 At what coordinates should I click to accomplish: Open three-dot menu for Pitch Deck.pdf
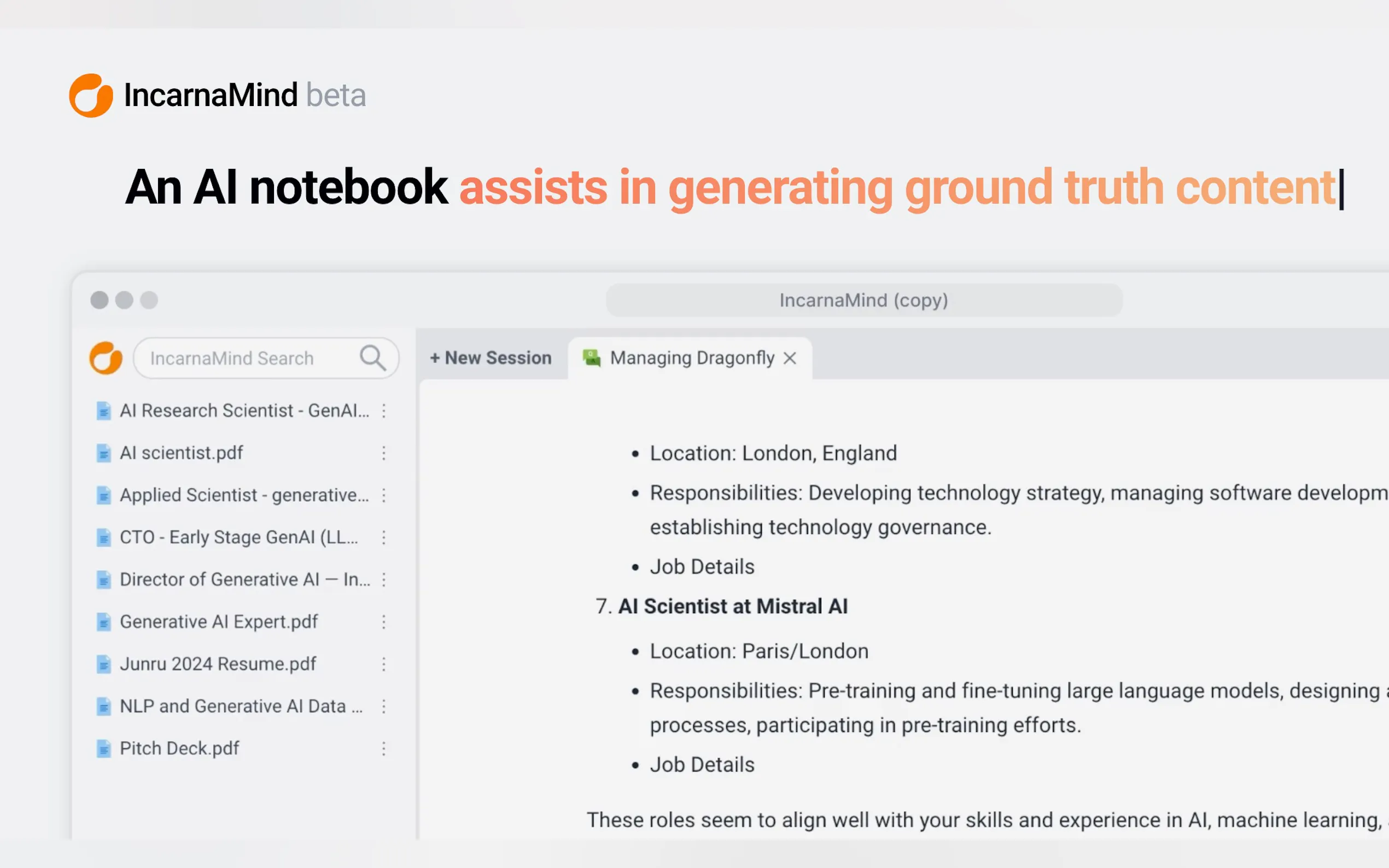383,748
